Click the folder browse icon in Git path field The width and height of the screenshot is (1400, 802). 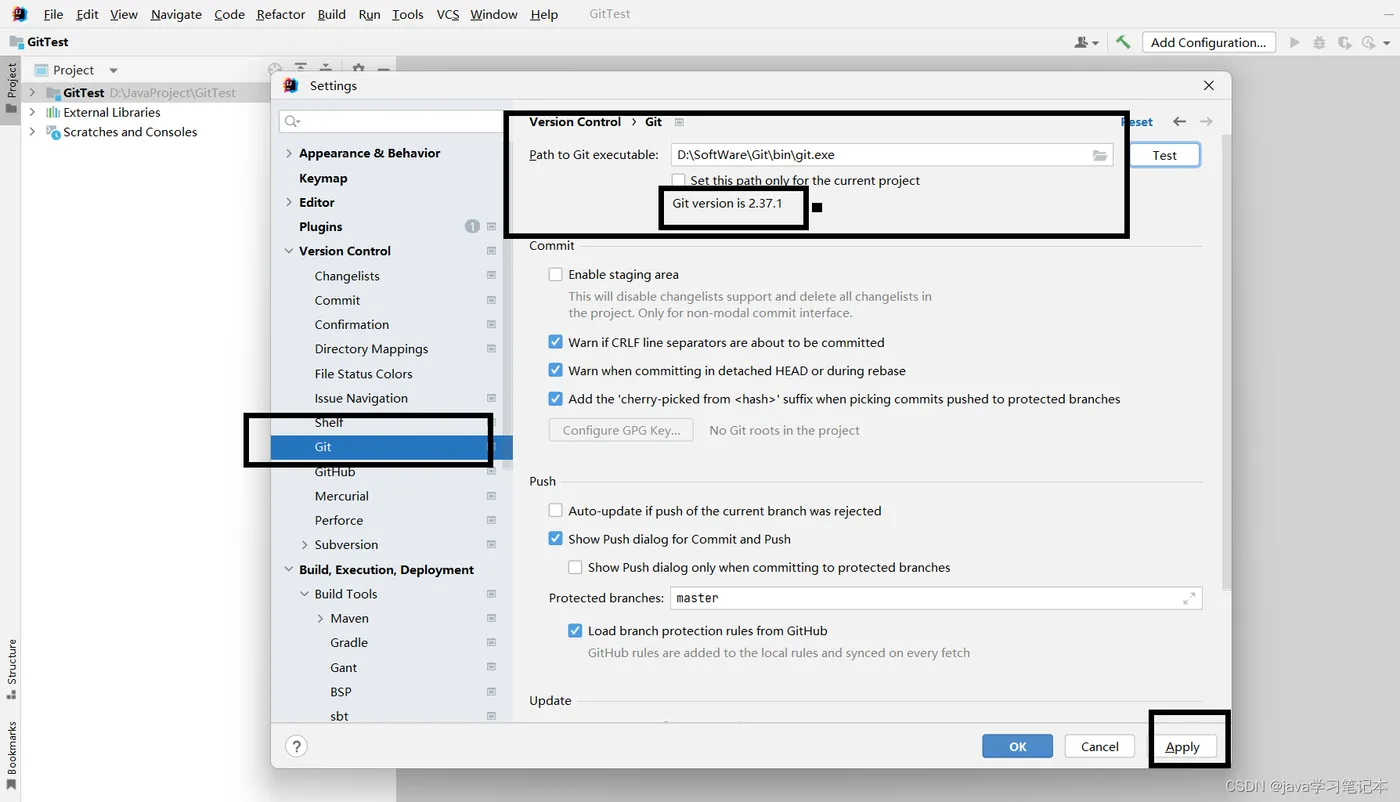pyautogui.click(x=1100, y=155)
